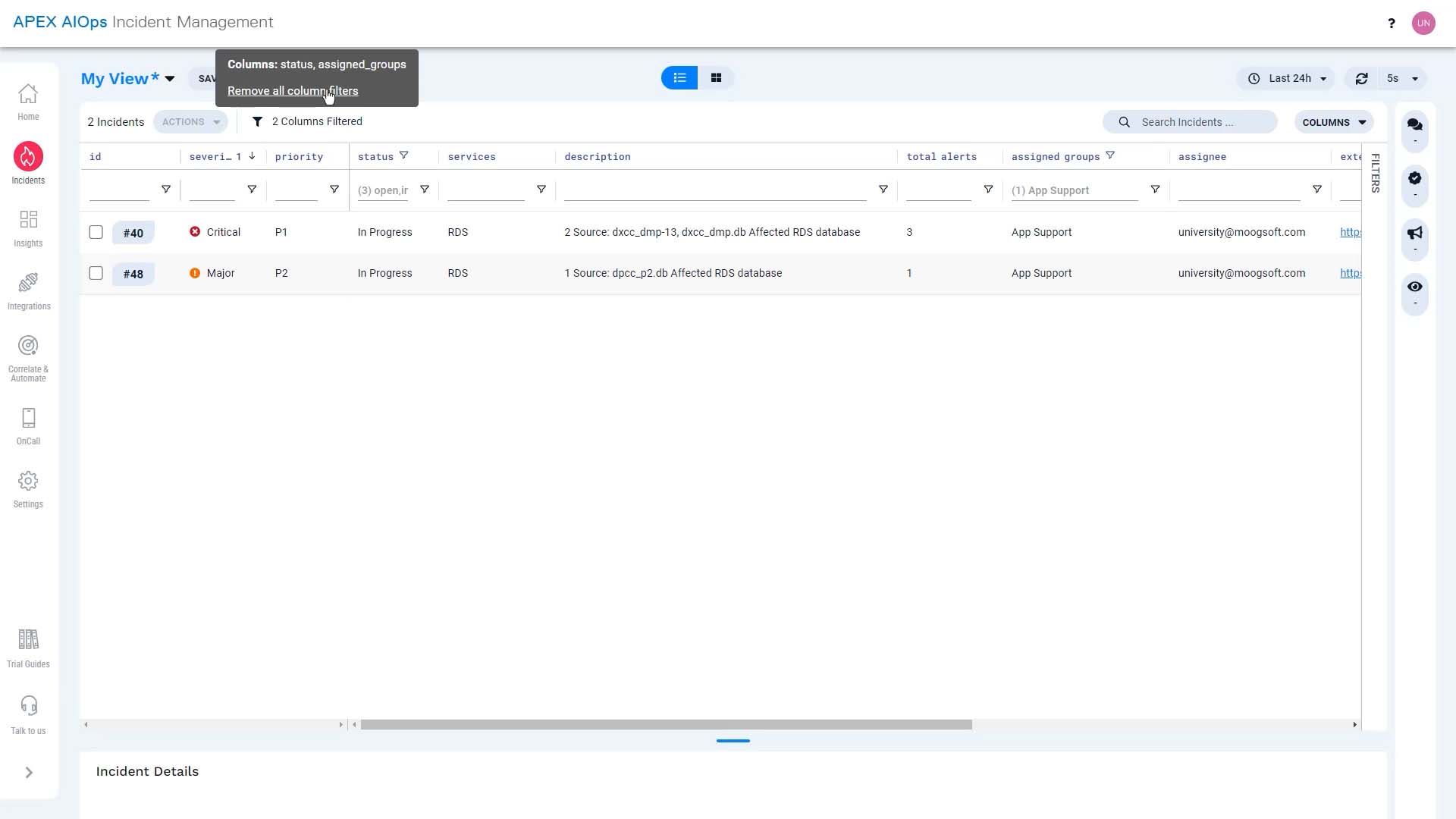Viewport: 1456px width, 819px height.
Task: Open the assignee column filter funnel
Action: (x=1317, y=190)
